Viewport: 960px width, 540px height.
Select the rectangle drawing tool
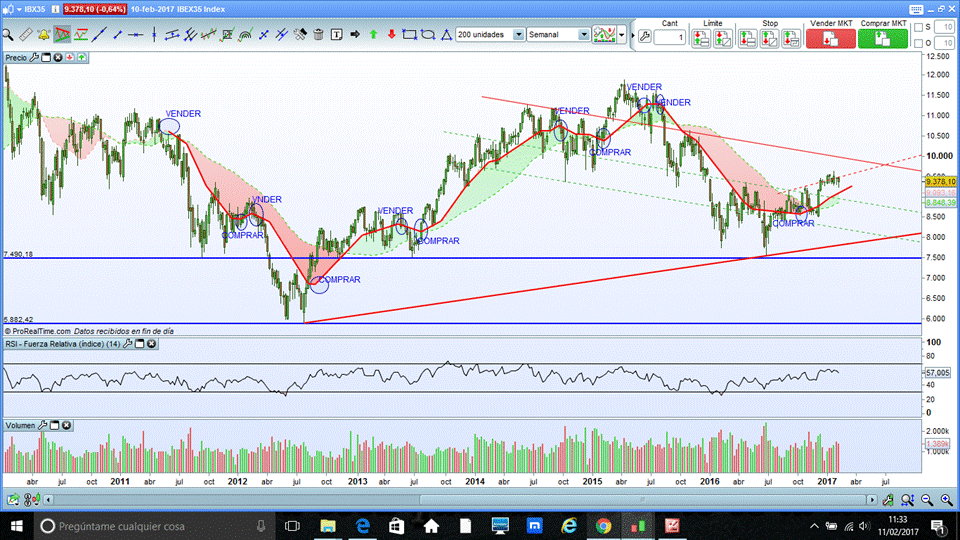coord(409,34)
